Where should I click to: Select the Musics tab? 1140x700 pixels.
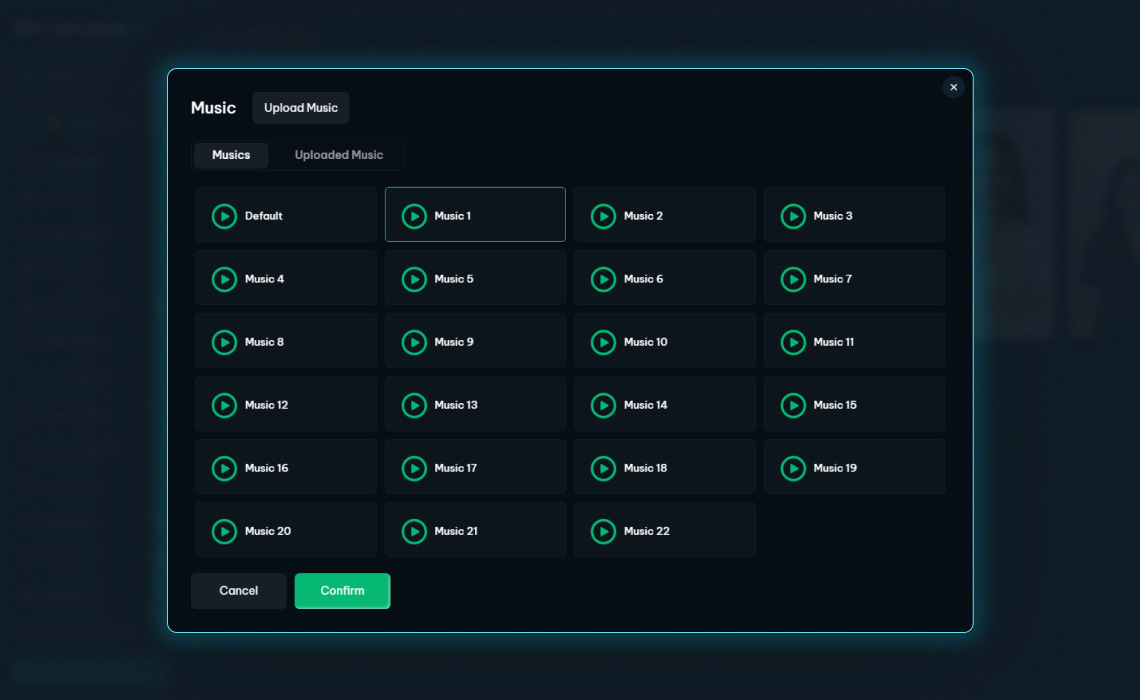tap(231, 155)
